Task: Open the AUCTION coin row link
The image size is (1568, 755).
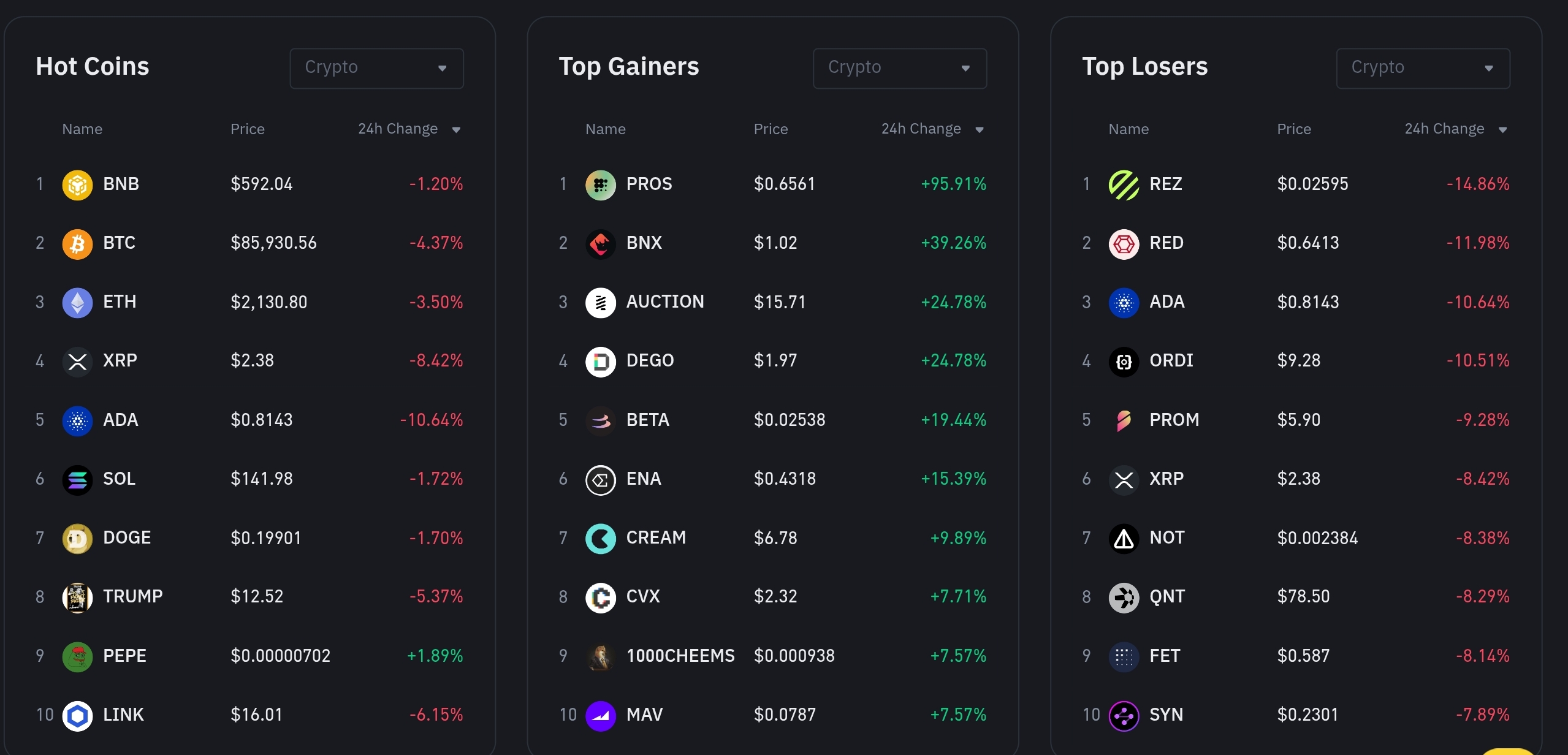Action: [664, 302]
